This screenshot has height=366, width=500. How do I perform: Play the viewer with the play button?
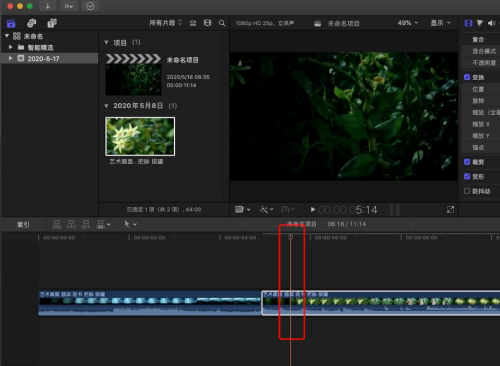(313, 209)
